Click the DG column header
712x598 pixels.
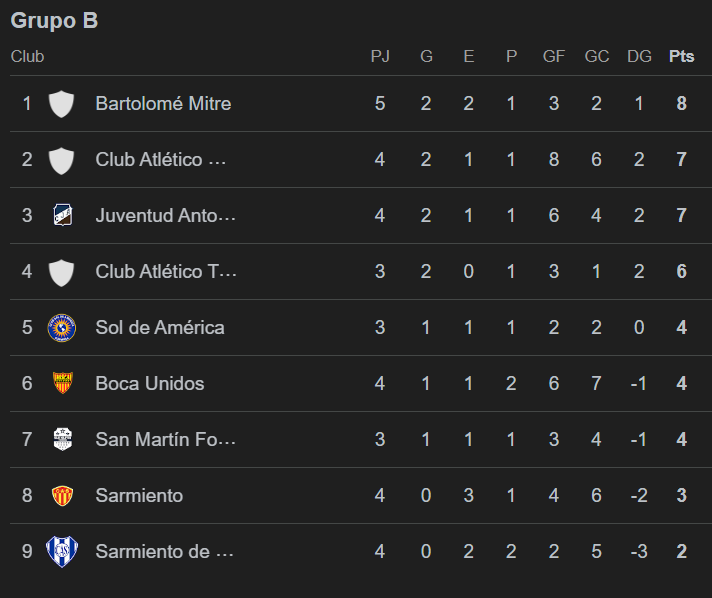click(639, 56)
